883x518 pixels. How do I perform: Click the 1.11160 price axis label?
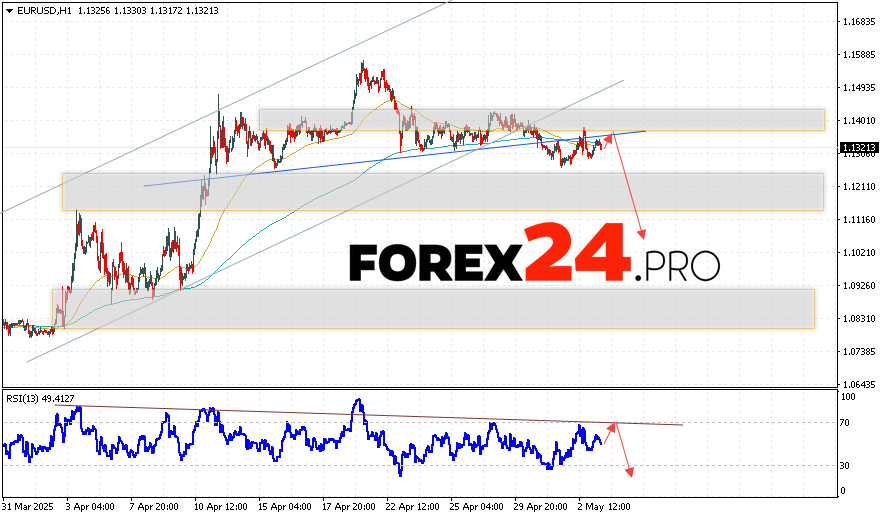pyautogui.click(x=859, y=220)
